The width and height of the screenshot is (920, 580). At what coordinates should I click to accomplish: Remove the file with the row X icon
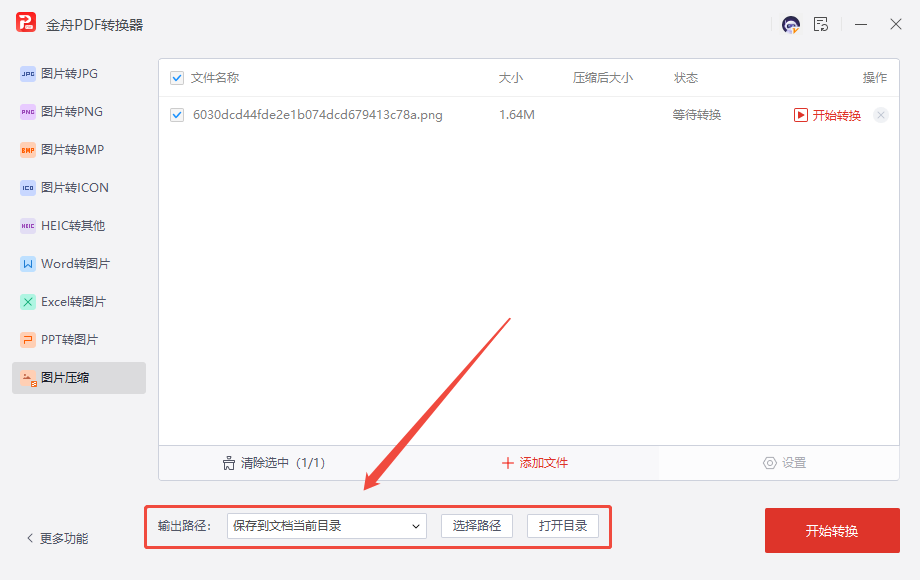click(x=881, y=115)
